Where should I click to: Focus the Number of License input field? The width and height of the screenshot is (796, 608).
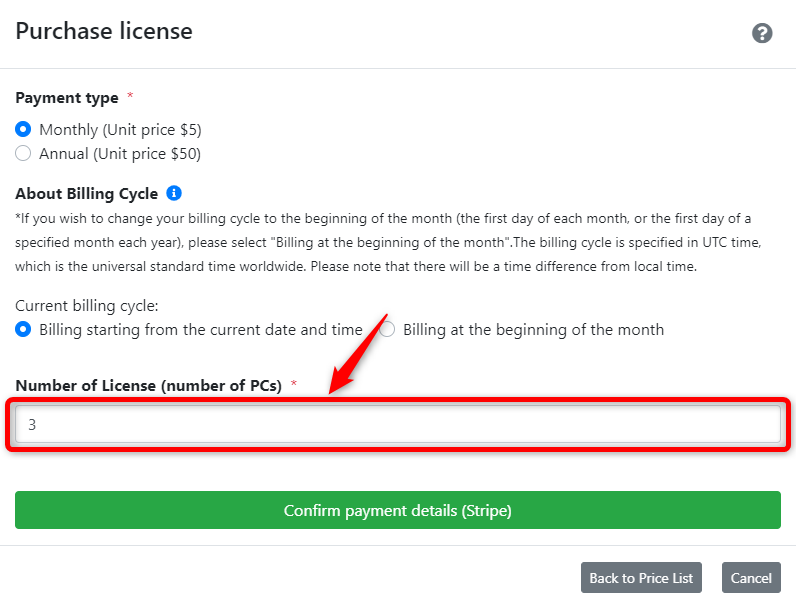[398, 424]
